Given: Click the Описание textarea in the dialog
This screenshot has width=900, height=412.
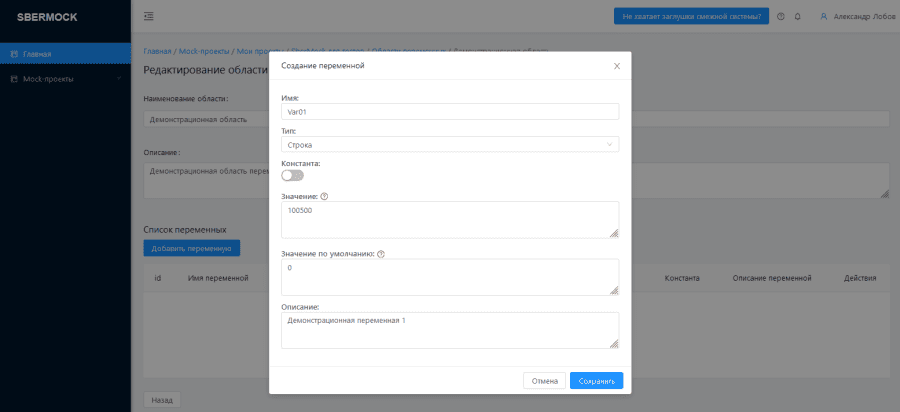Looking at the screenshot, I should tap(450, 329).
